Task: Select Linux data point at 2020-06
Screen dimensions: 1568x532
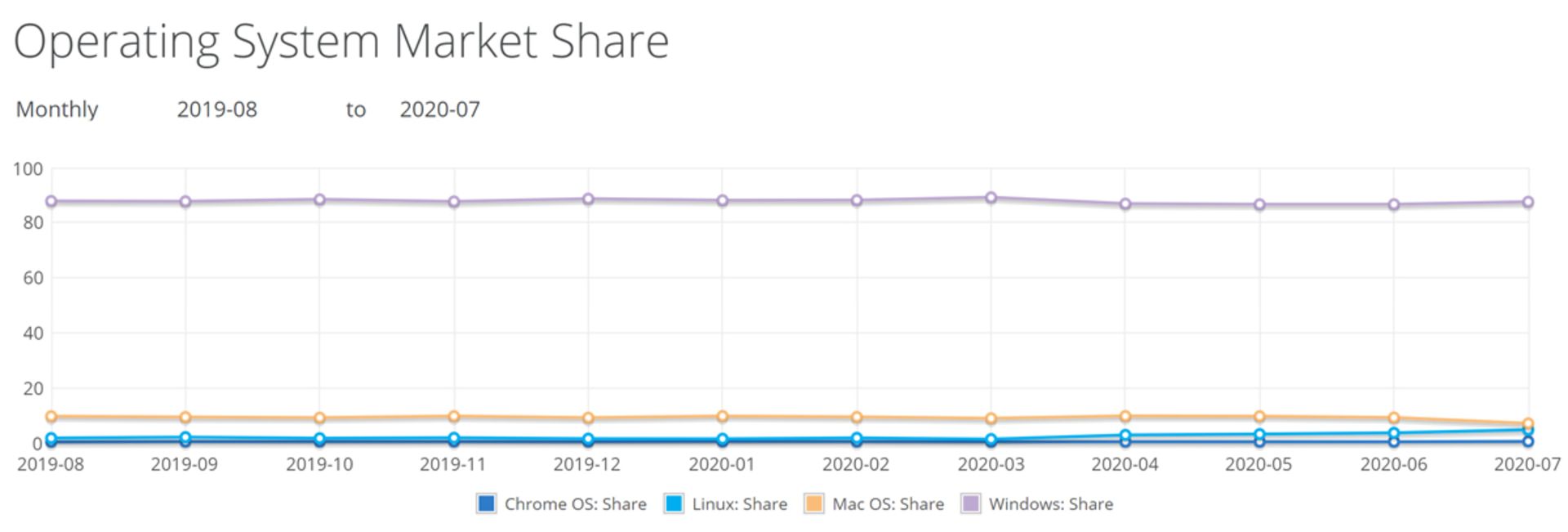Action: [1394, 433]
